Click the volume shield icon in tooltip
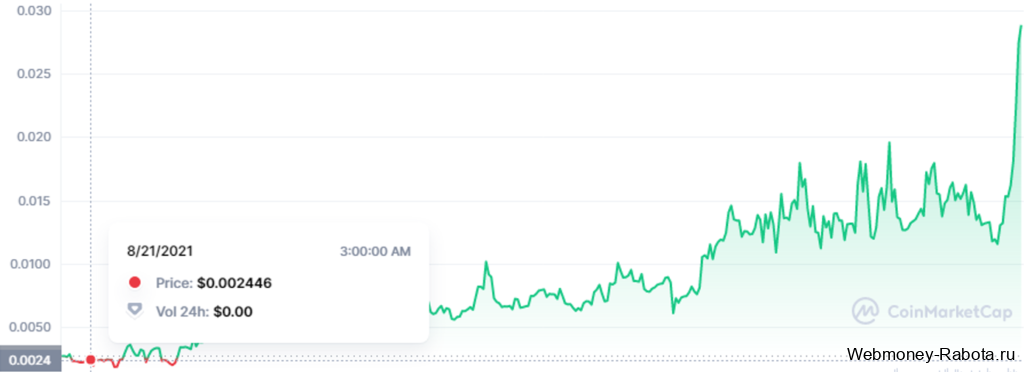 [135, 311]
